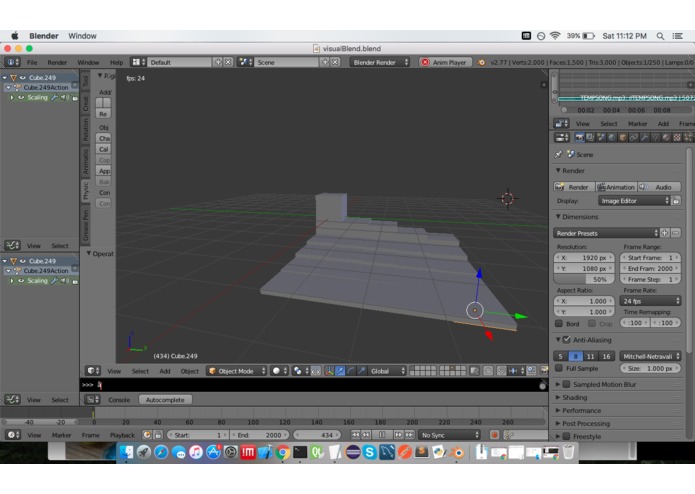Open Google Chrome from the Dock
695x494 pixels.
point(282,452)
